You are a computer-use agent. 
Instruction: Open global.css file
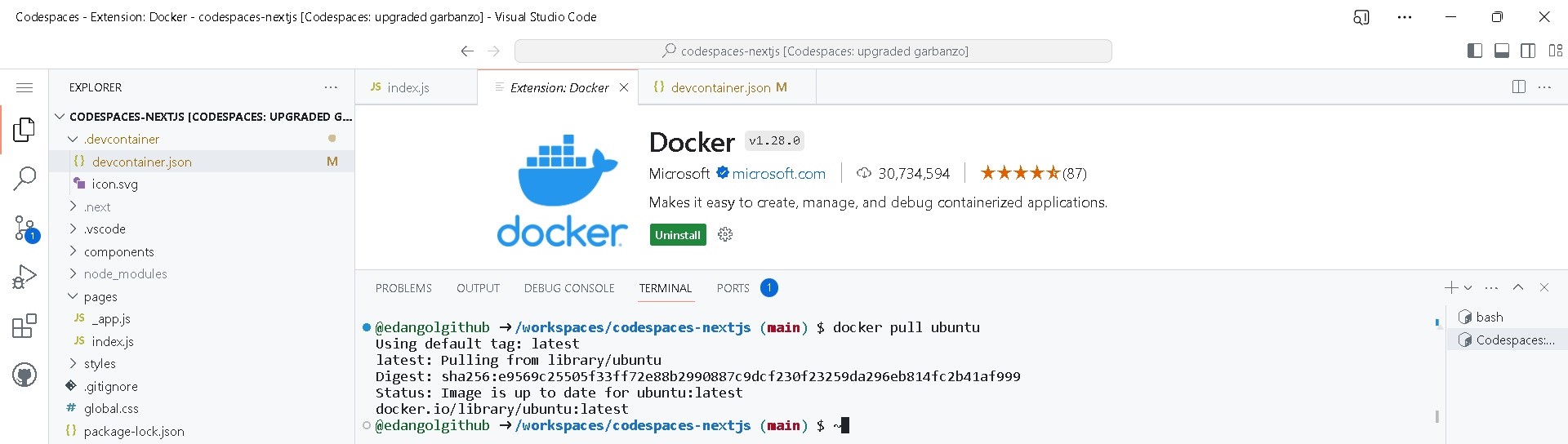(x=203, y=409)
